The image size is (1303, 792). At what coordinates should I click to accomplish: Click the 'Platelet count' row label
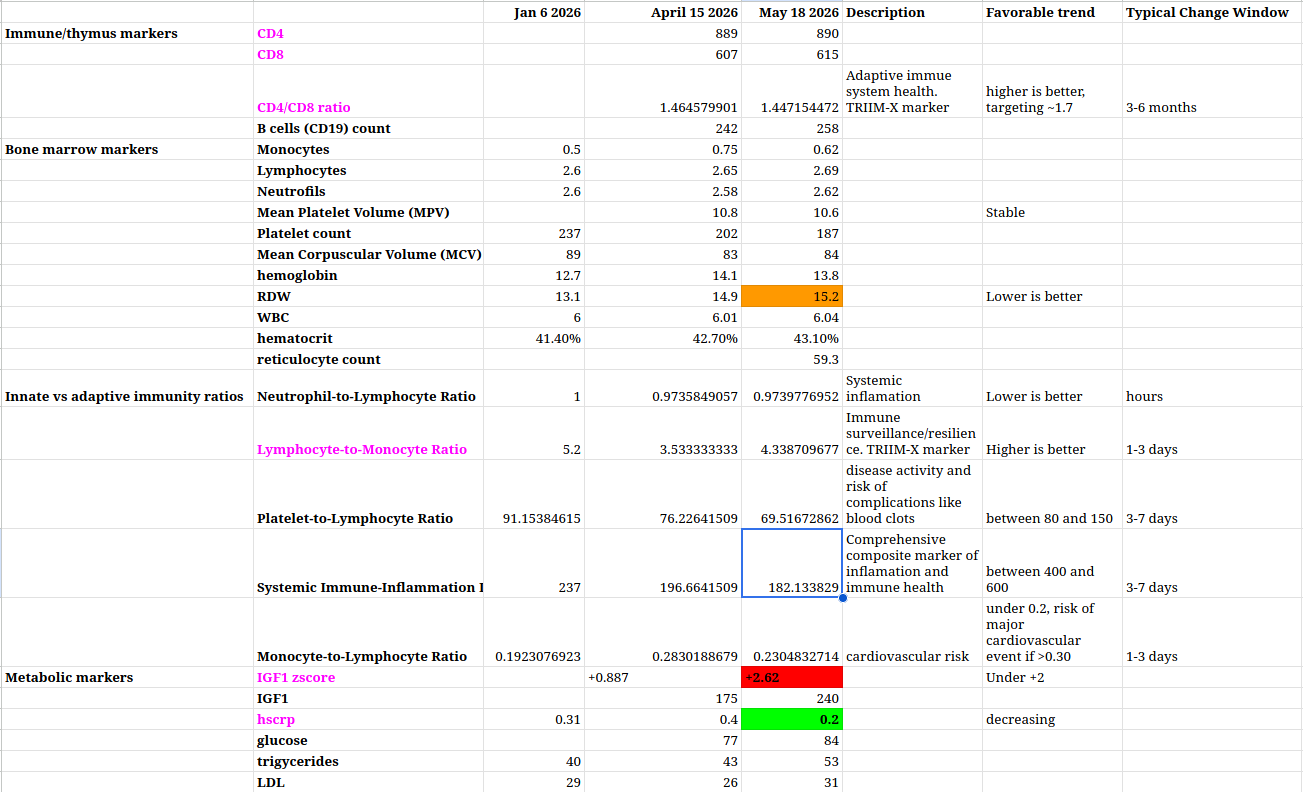pyautogui.click(x=368, y=233)
